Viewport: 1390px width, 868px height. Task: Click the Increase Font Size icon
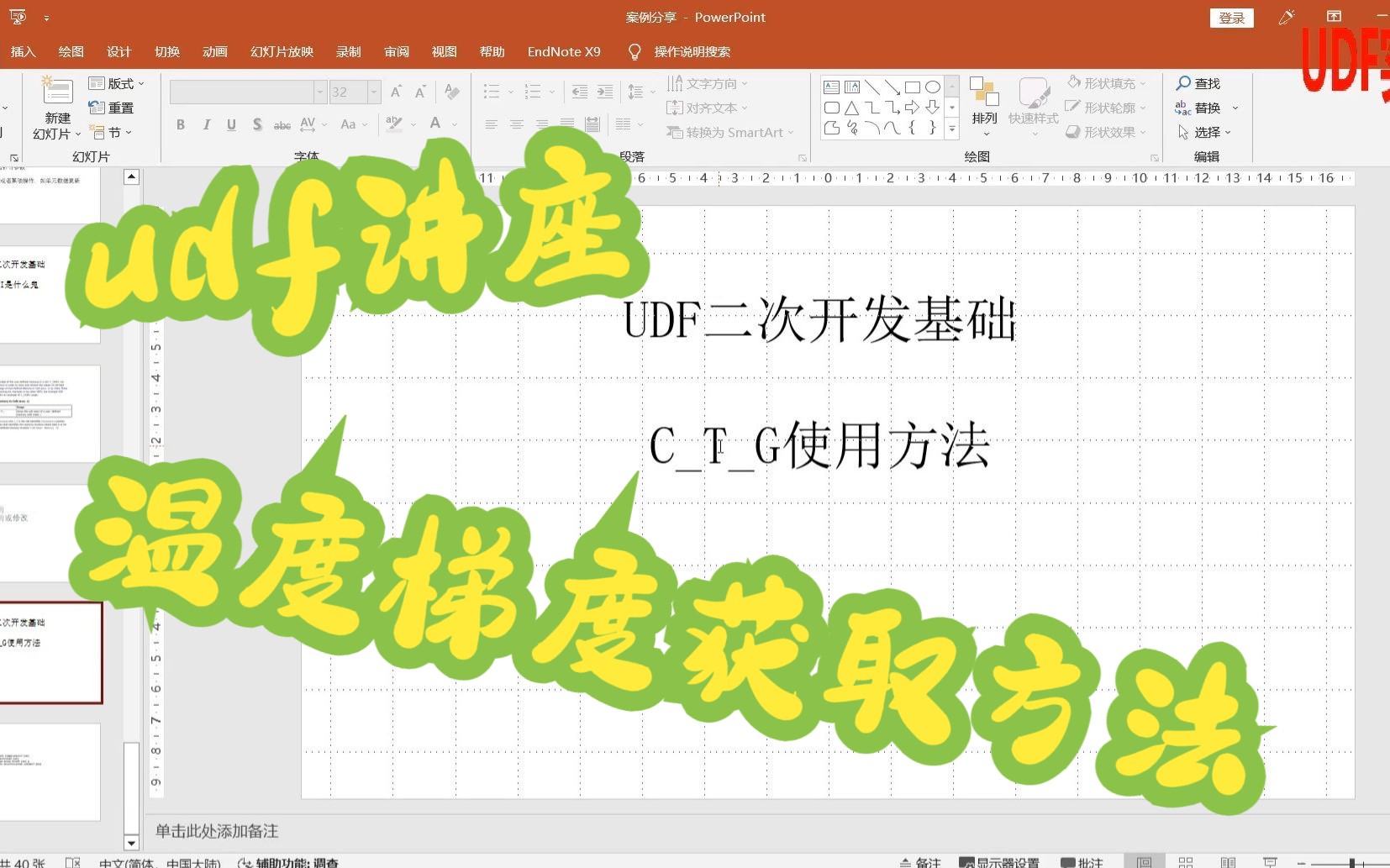(x=396, y=92)
